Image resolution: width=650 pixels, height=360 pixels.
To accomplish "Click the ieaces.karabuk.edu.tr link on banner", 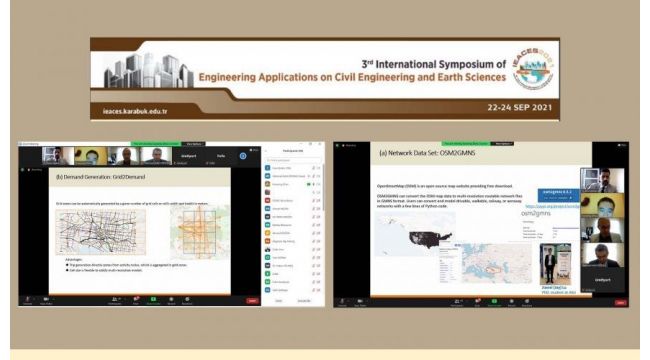I will (135, 111).
